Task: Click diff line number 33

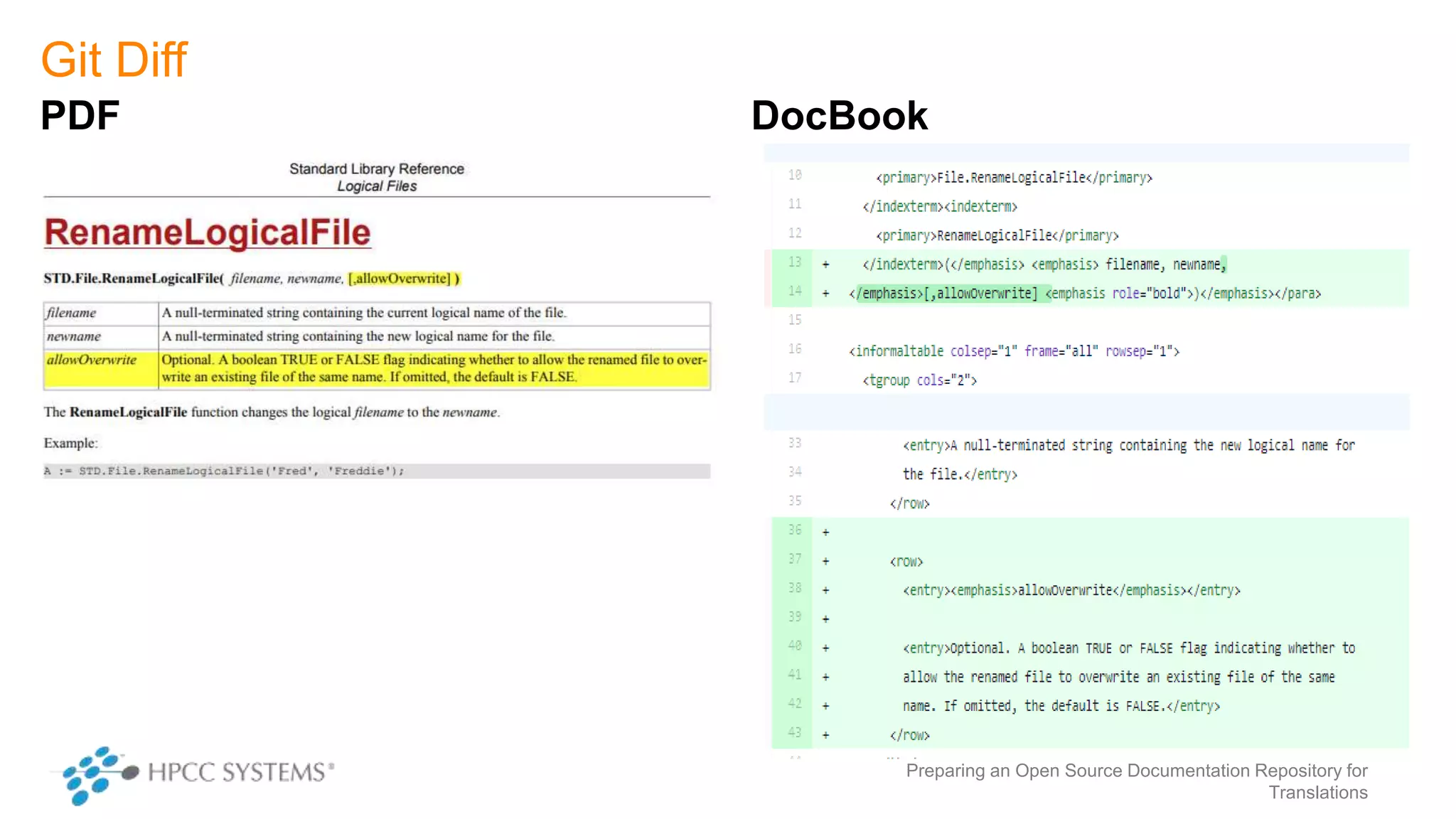Action: click(795, 443)
